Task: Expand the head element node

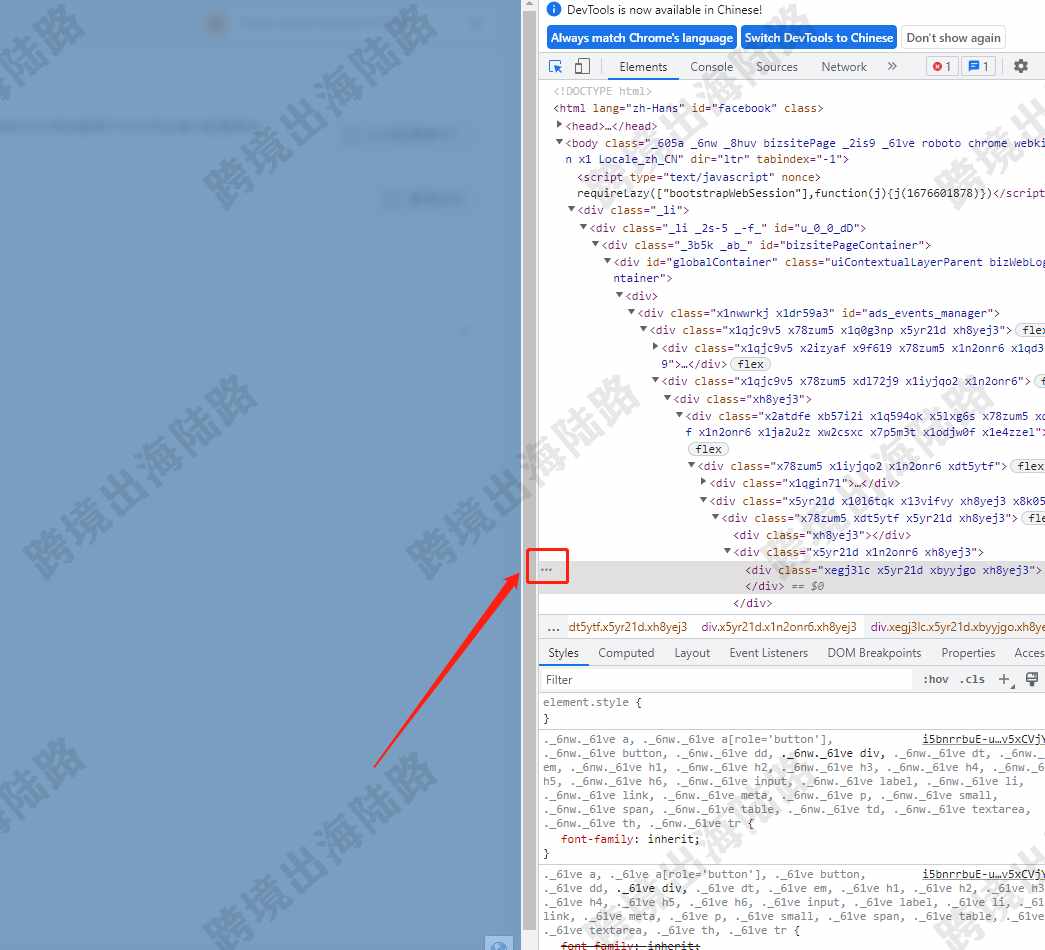Action: [559, 125]
